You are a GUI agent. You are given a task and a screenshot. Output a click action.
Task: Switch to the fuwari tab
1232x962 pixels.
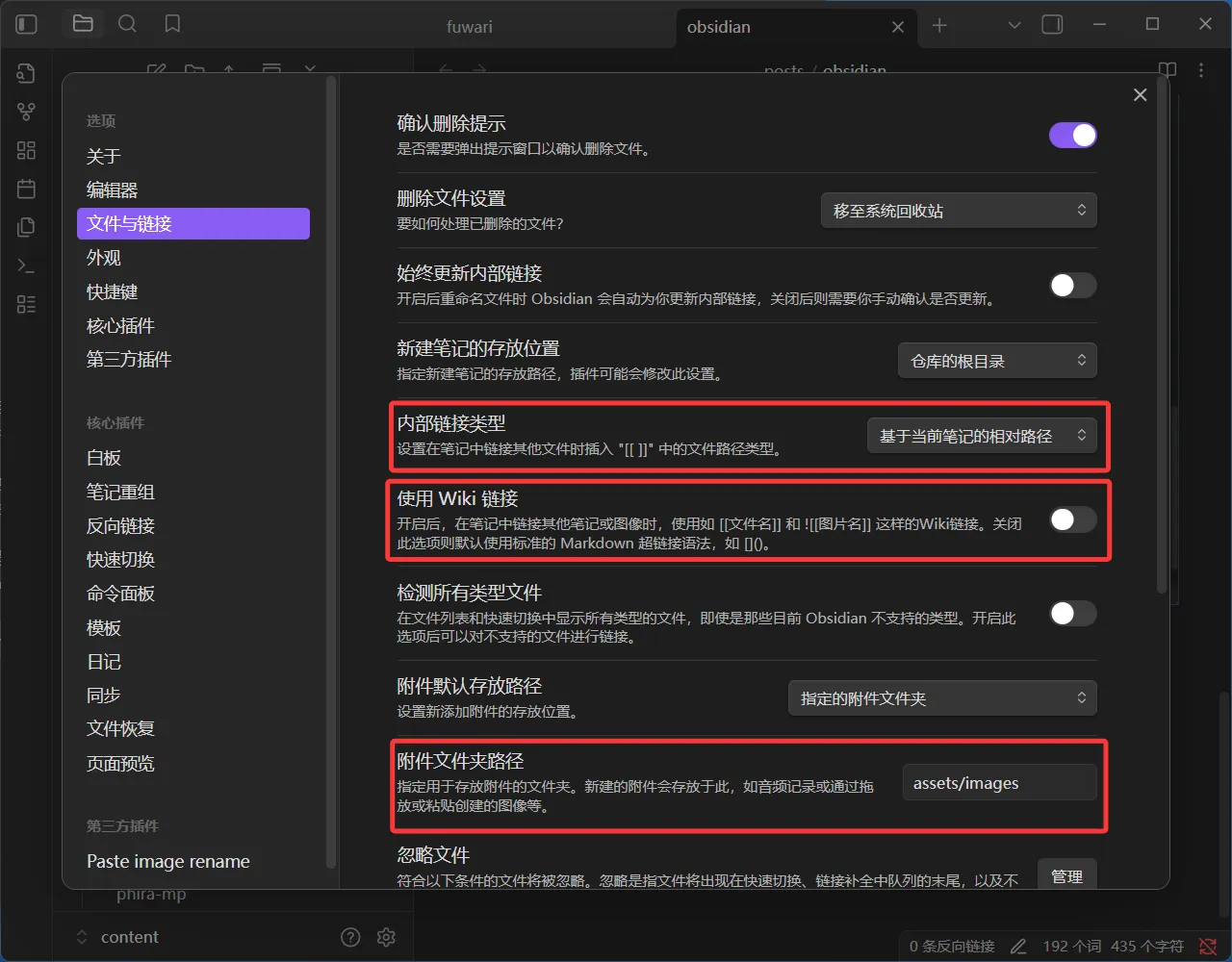(x=470, y=27)
